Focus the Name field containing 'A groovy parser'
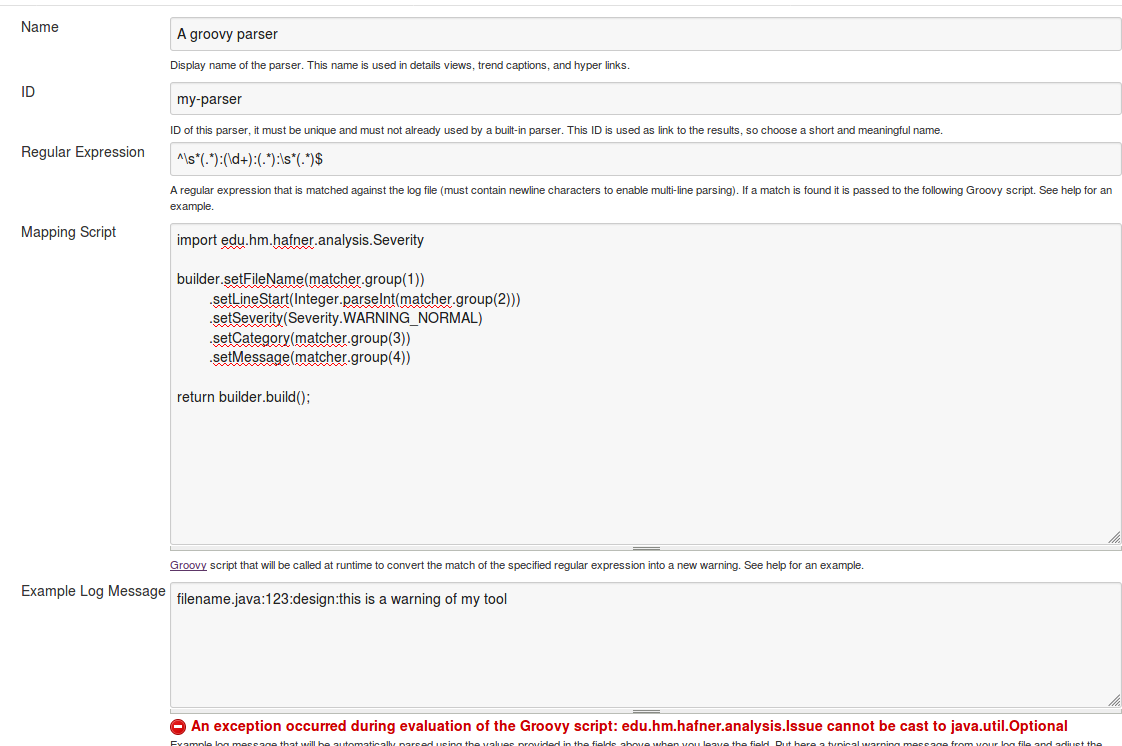1122x746 pixels. click(x=645, y=34)
